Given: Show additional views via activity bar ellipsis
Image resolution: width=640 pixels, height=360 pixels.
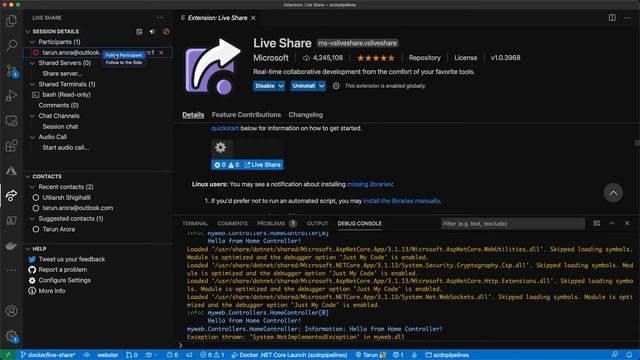Looking at the screenshot, I should (x=11, y=270).
